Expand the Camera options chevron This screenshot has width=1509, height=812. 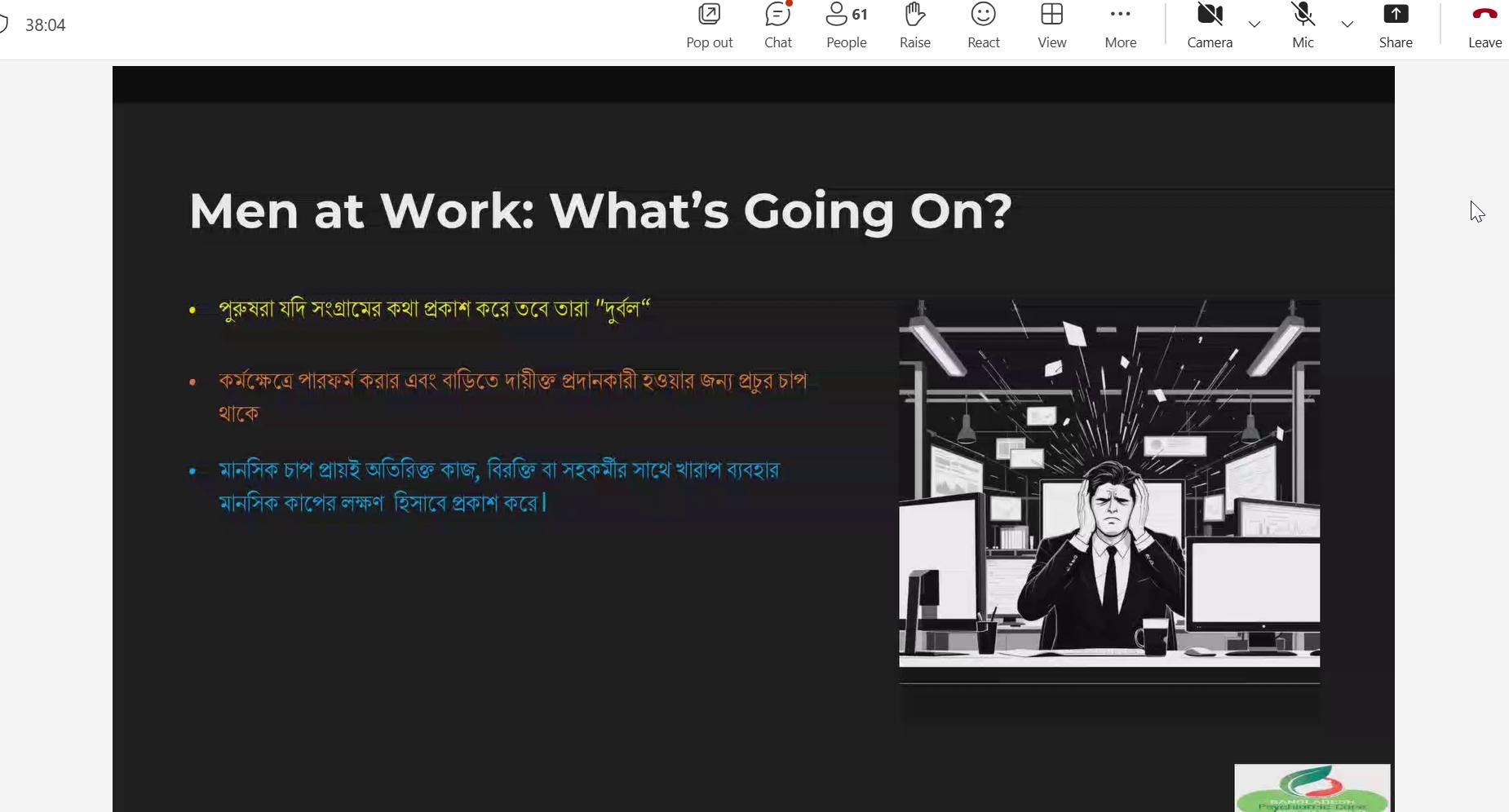(1255, 24)
